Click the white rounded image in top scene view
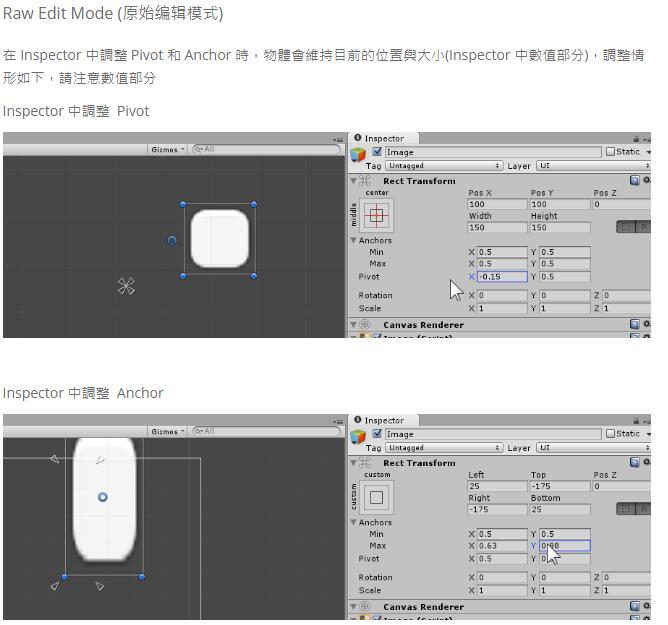Screen dimensions: 668x625 tap(219, 239)
